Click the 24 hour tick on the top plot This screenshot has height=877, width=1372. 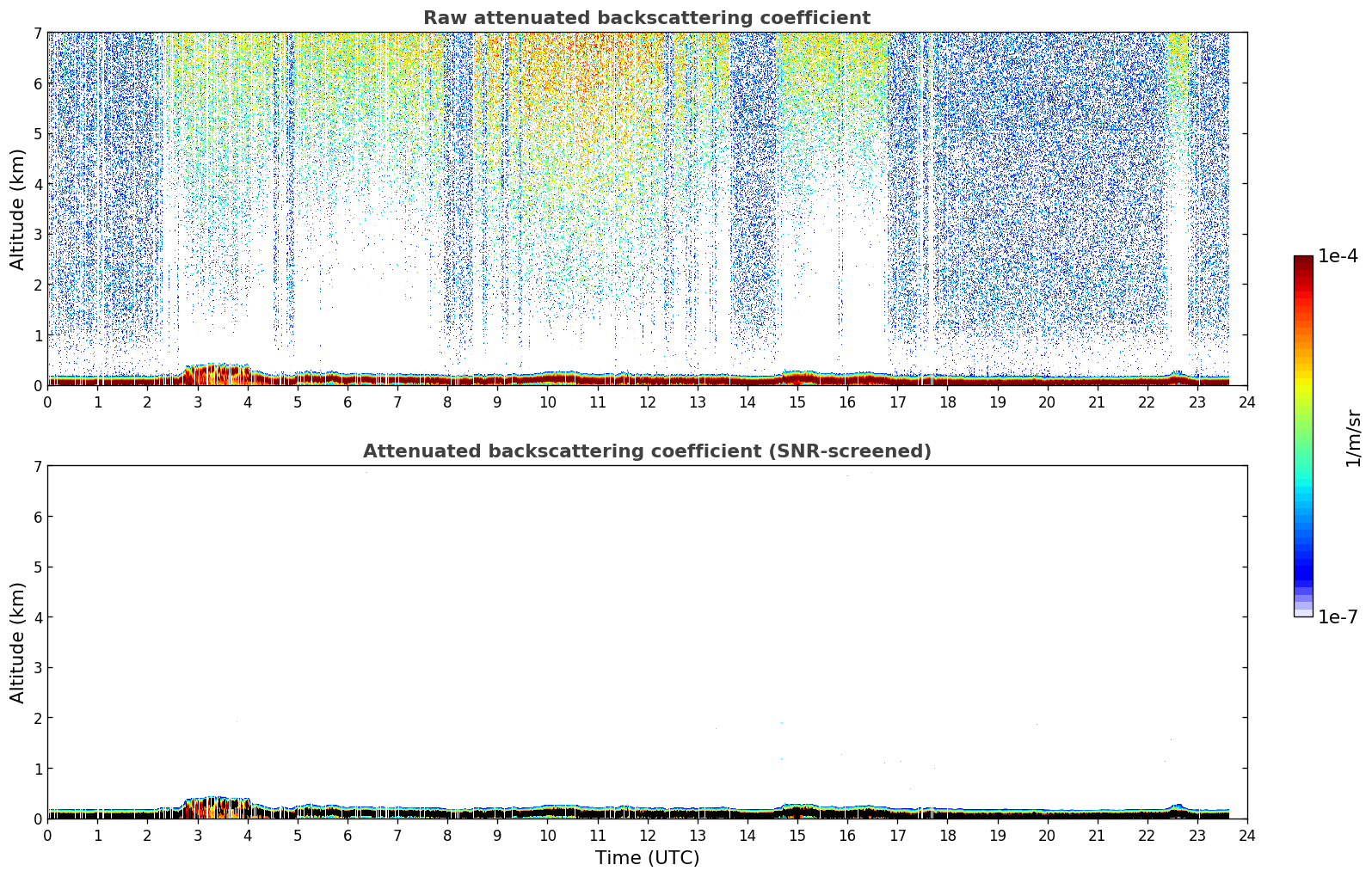(x=1246, y=402)
